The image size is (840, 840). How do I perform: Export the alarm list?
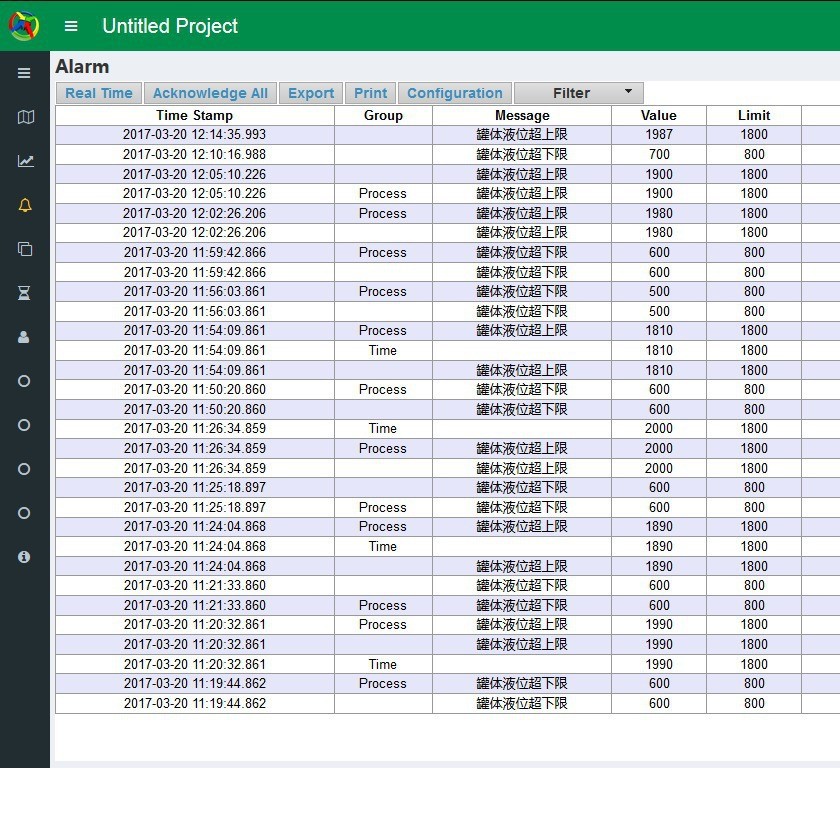(311, 93)
